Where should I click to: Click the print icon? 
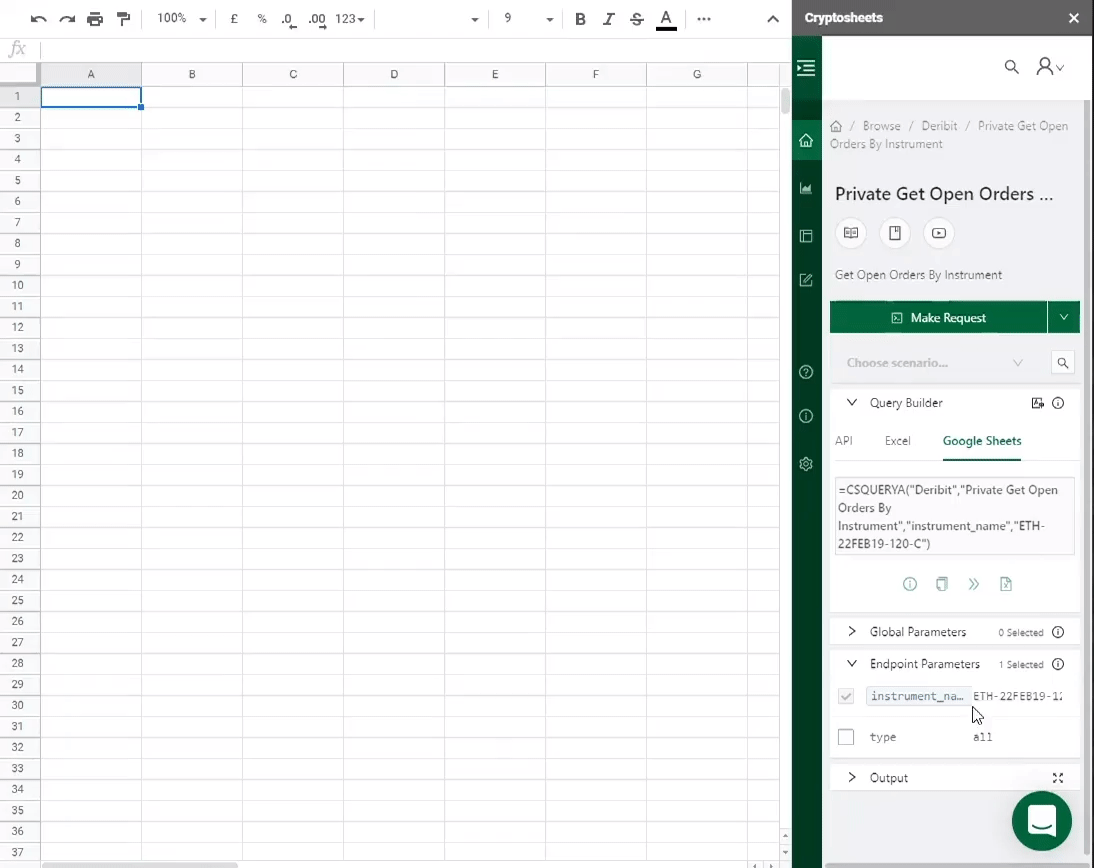point(95,19)
